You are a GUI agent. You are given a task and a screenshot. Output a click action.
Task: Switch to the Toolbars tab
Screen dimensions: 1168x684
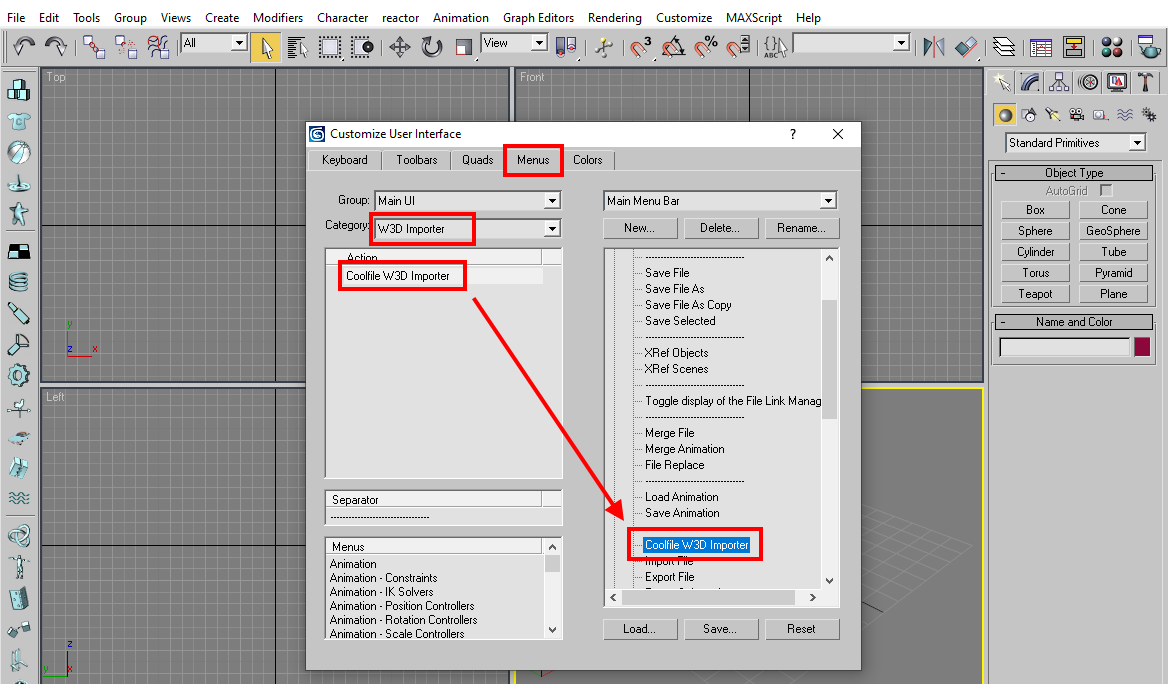416,159
